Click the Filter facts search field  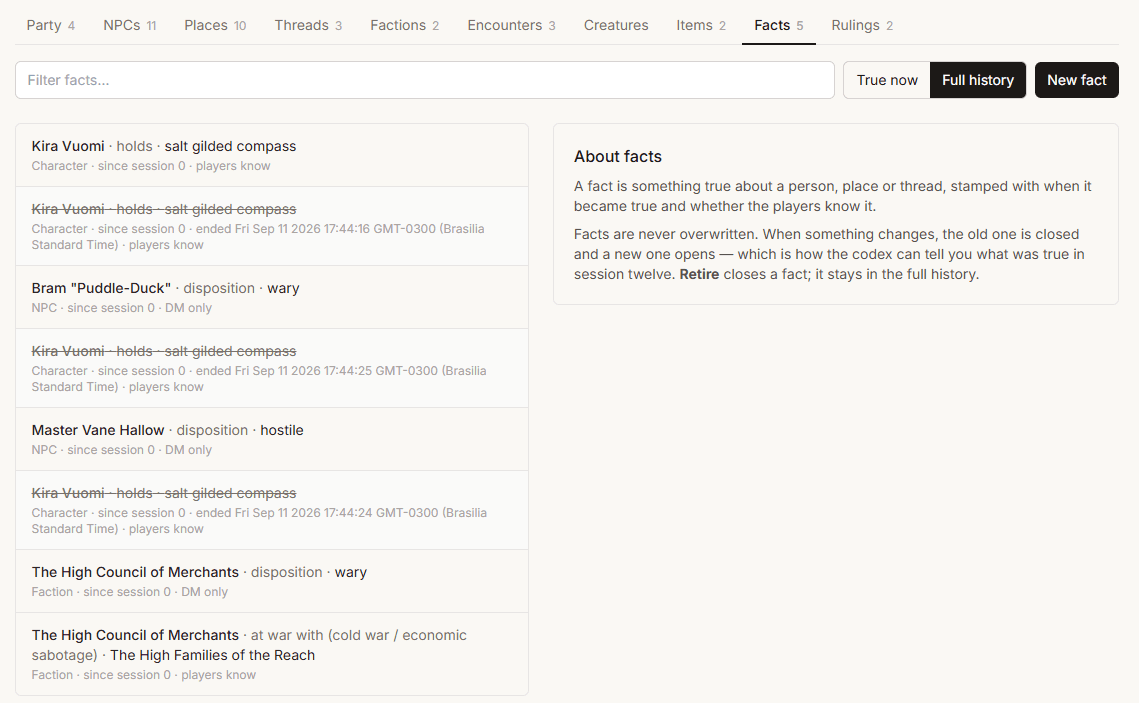(x=425, y=80)
